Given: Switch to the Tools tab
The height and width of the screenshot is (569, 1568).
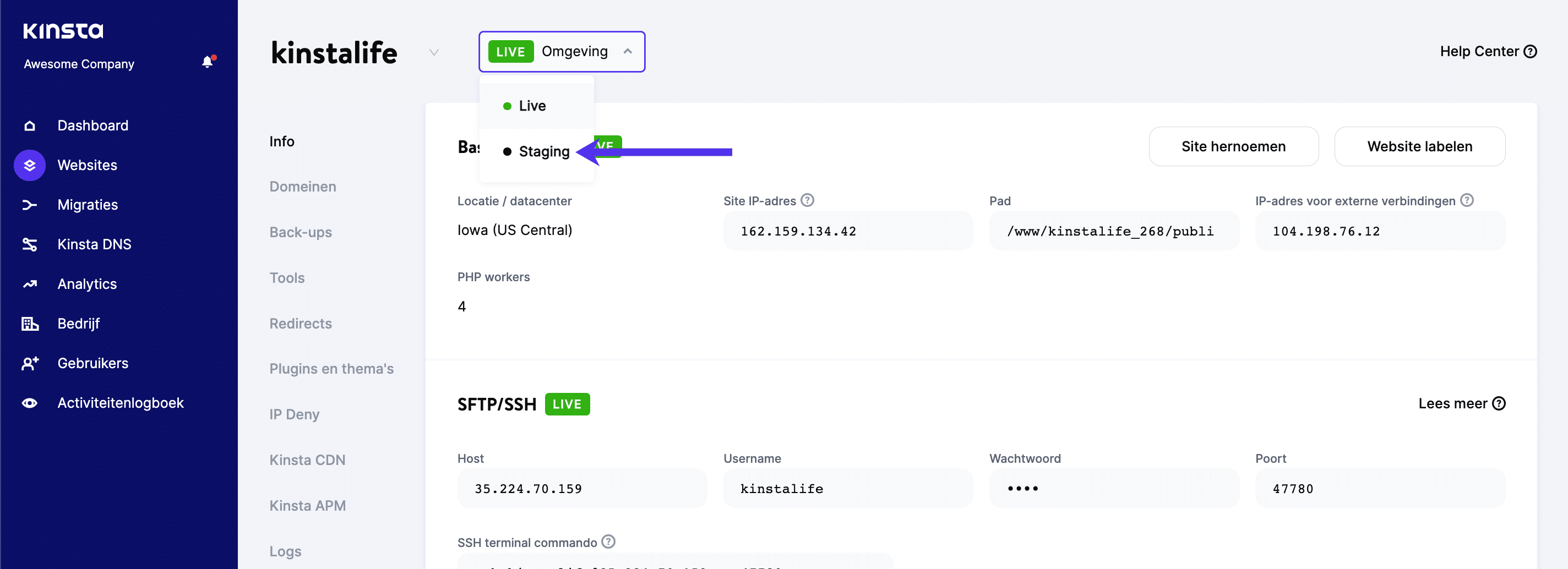Looking at the screenshot, I should point(287,278).
